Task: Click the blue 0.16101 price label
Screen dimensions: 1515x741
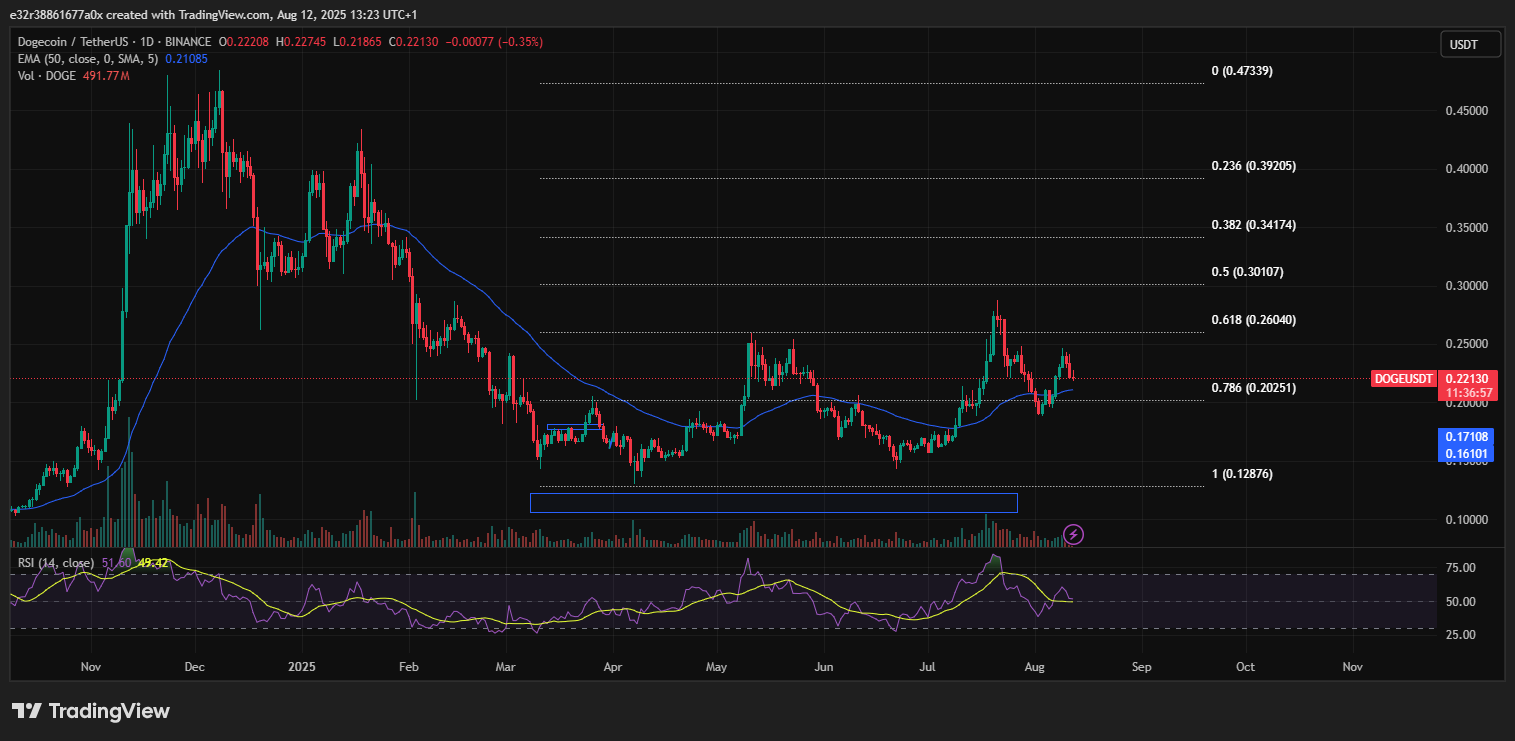Action: (x=1468, y=453)
